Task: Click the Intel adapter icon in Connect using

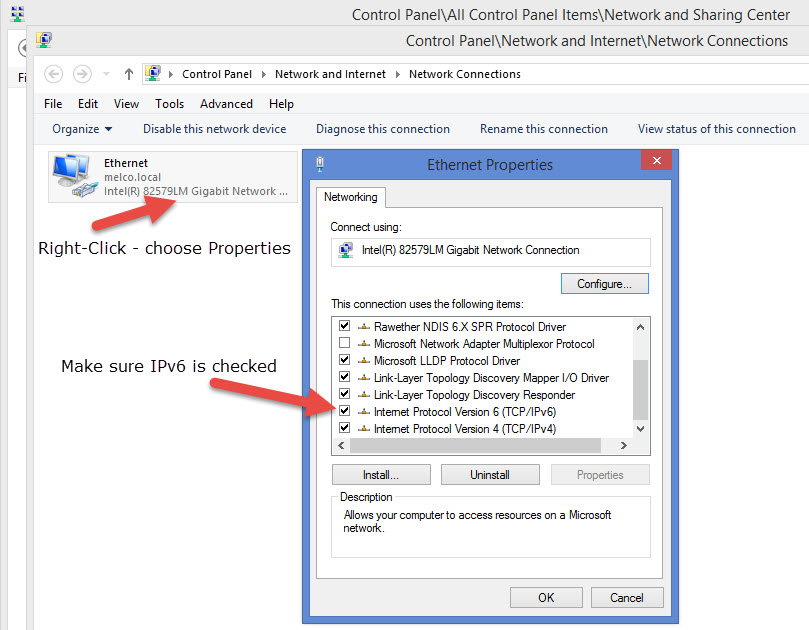Action: point(346,250)
